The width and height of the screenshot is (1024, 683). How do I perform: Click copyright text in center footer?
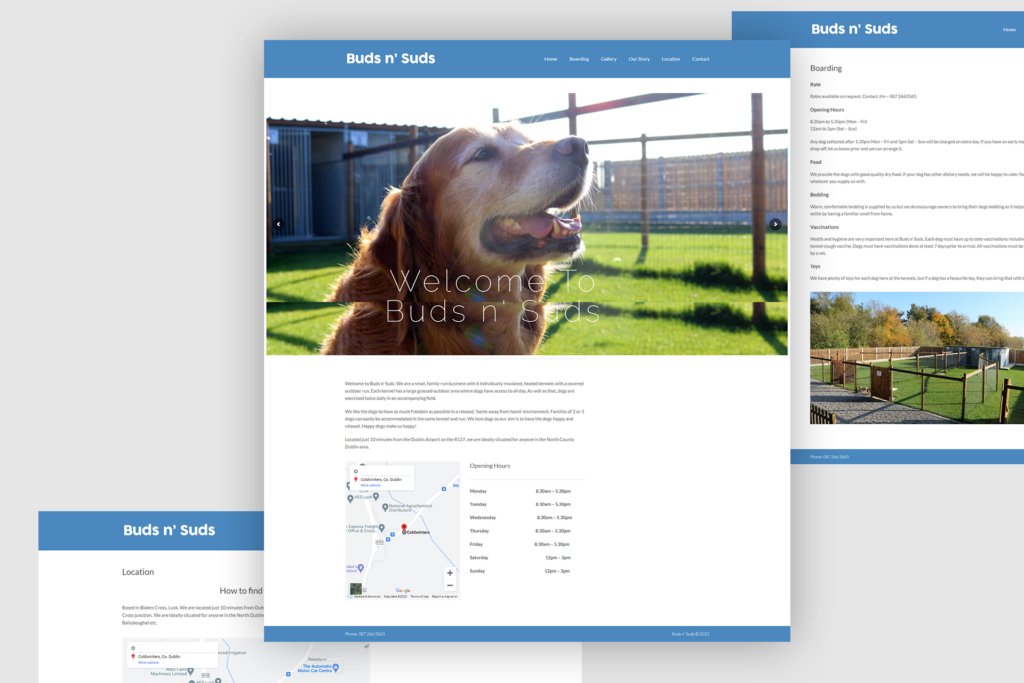click(x=690, y=634)
